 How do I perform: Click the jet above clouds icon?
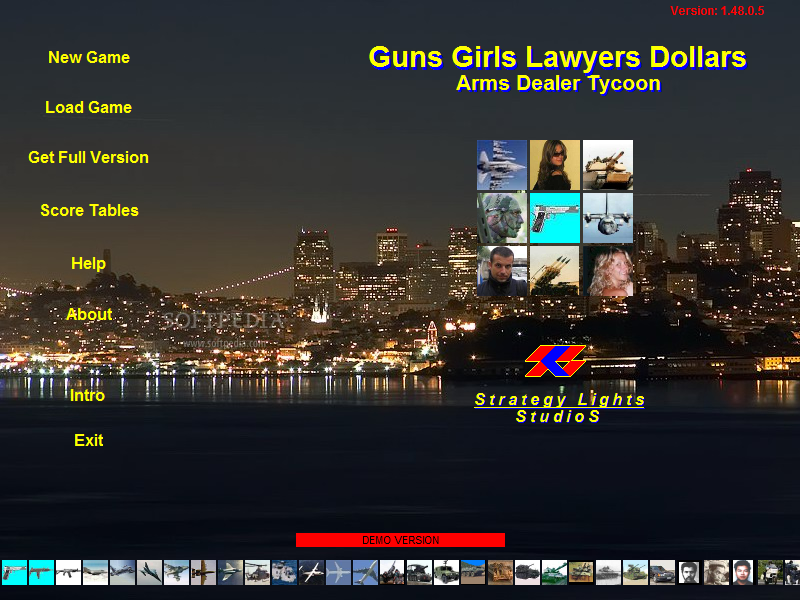tap(95, 572)
